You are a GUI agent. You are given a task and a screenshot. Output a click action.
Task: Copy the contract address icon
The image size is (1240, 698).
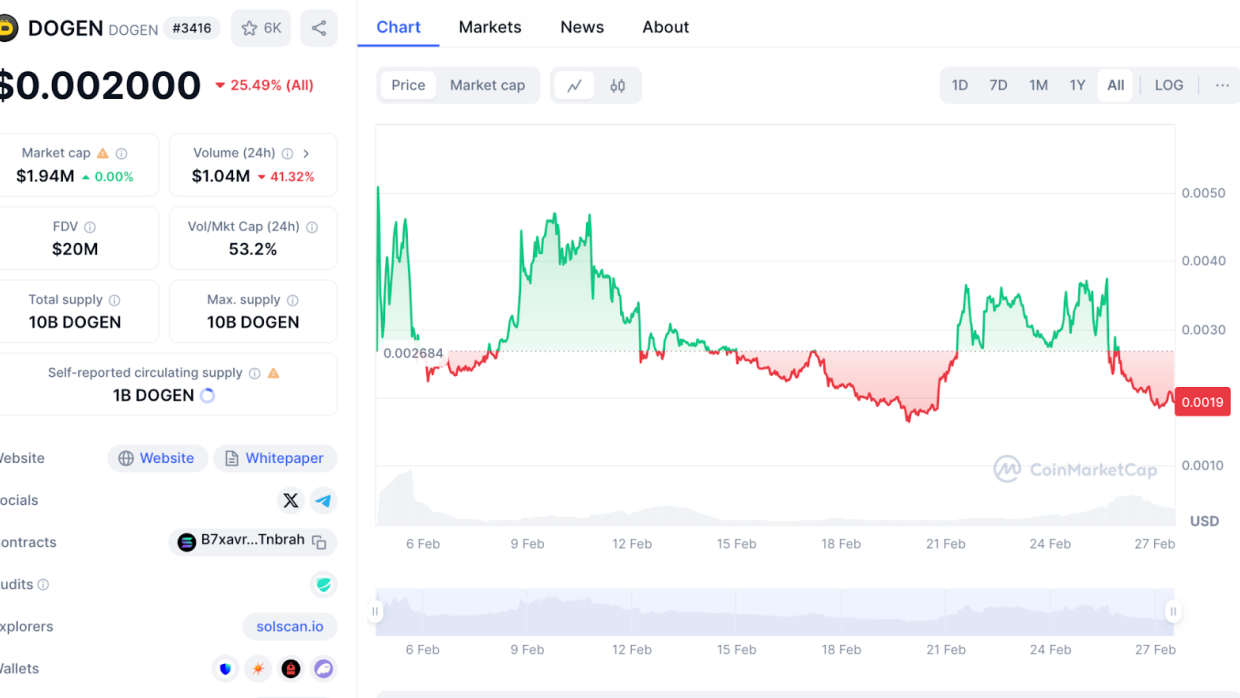319,542
